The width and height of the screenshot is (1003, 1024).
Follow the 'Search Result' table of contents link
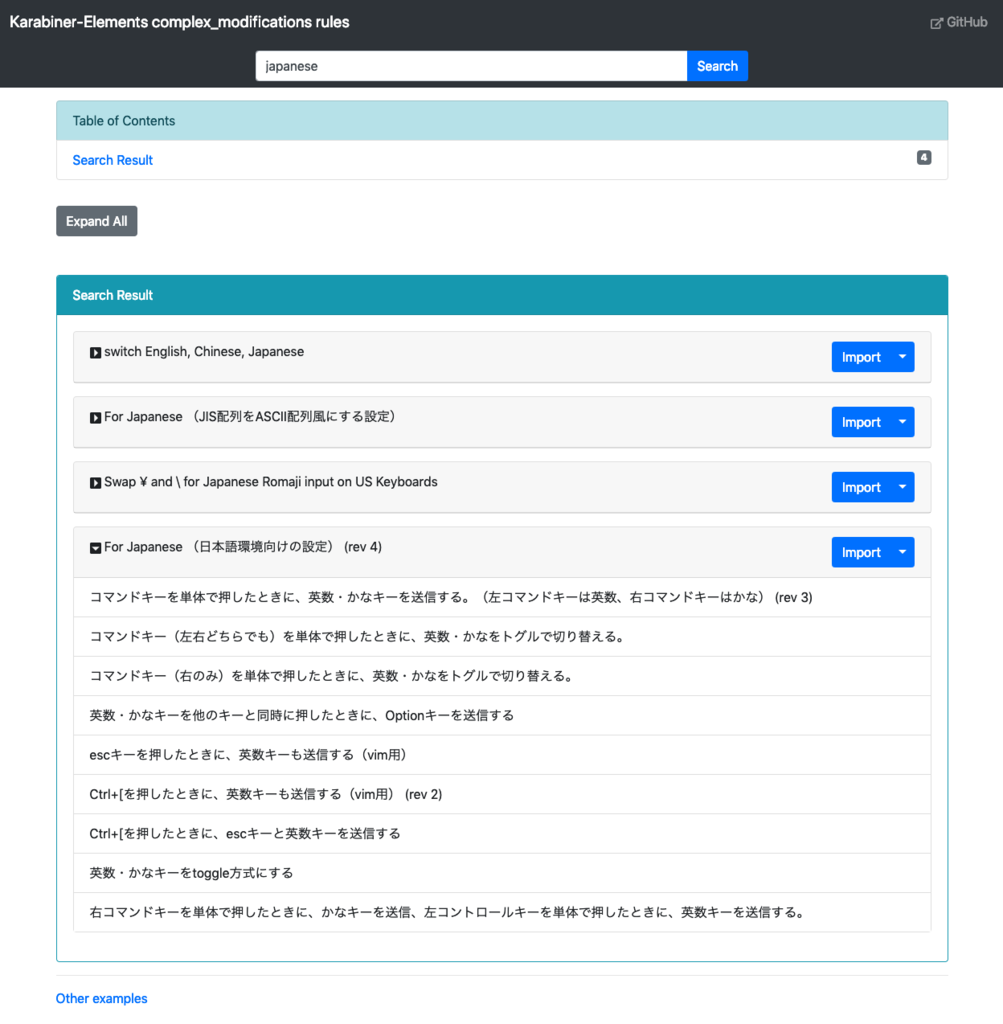pos(112,160)
